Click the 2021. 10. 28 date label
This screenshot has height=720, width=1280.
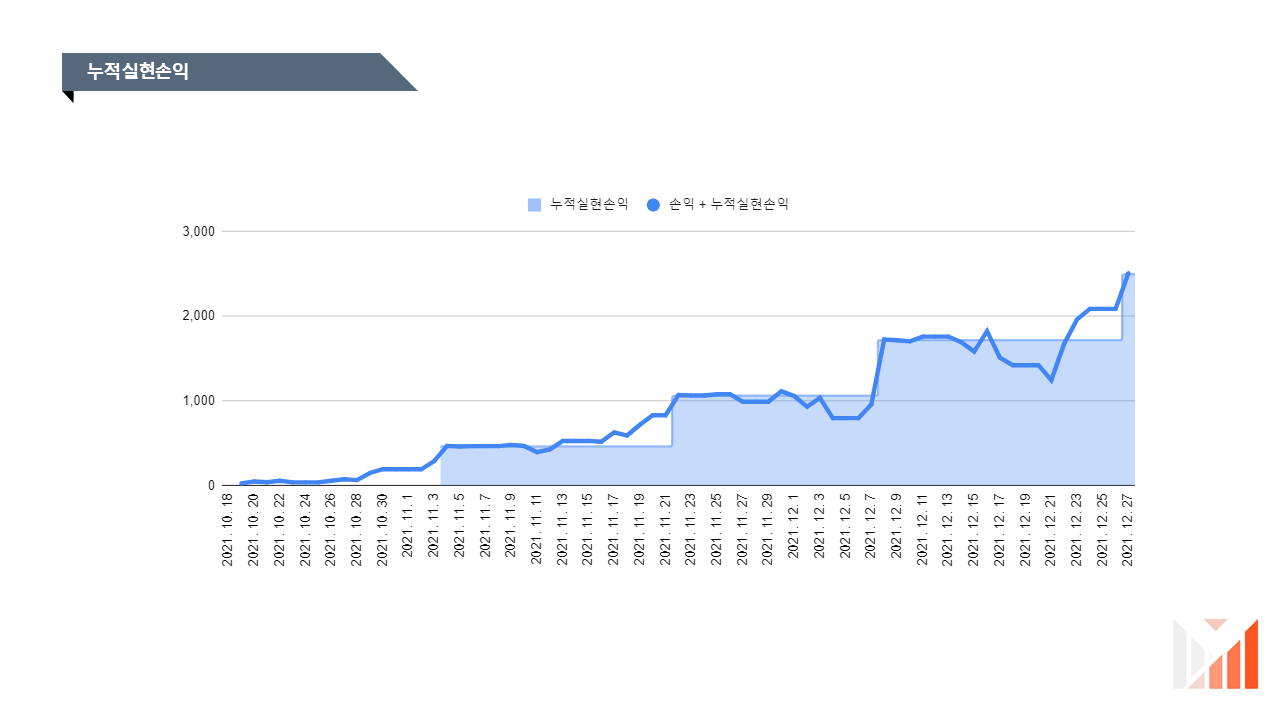(357, 530)
